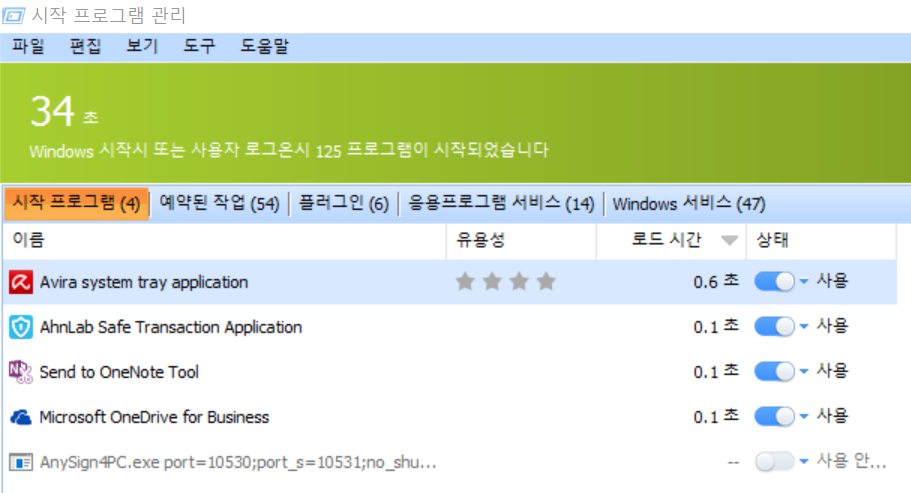The height and width of the screenshot is (493, 911).
Task: Click the Send to OneNote Tool icon
Action: point(20,372)
